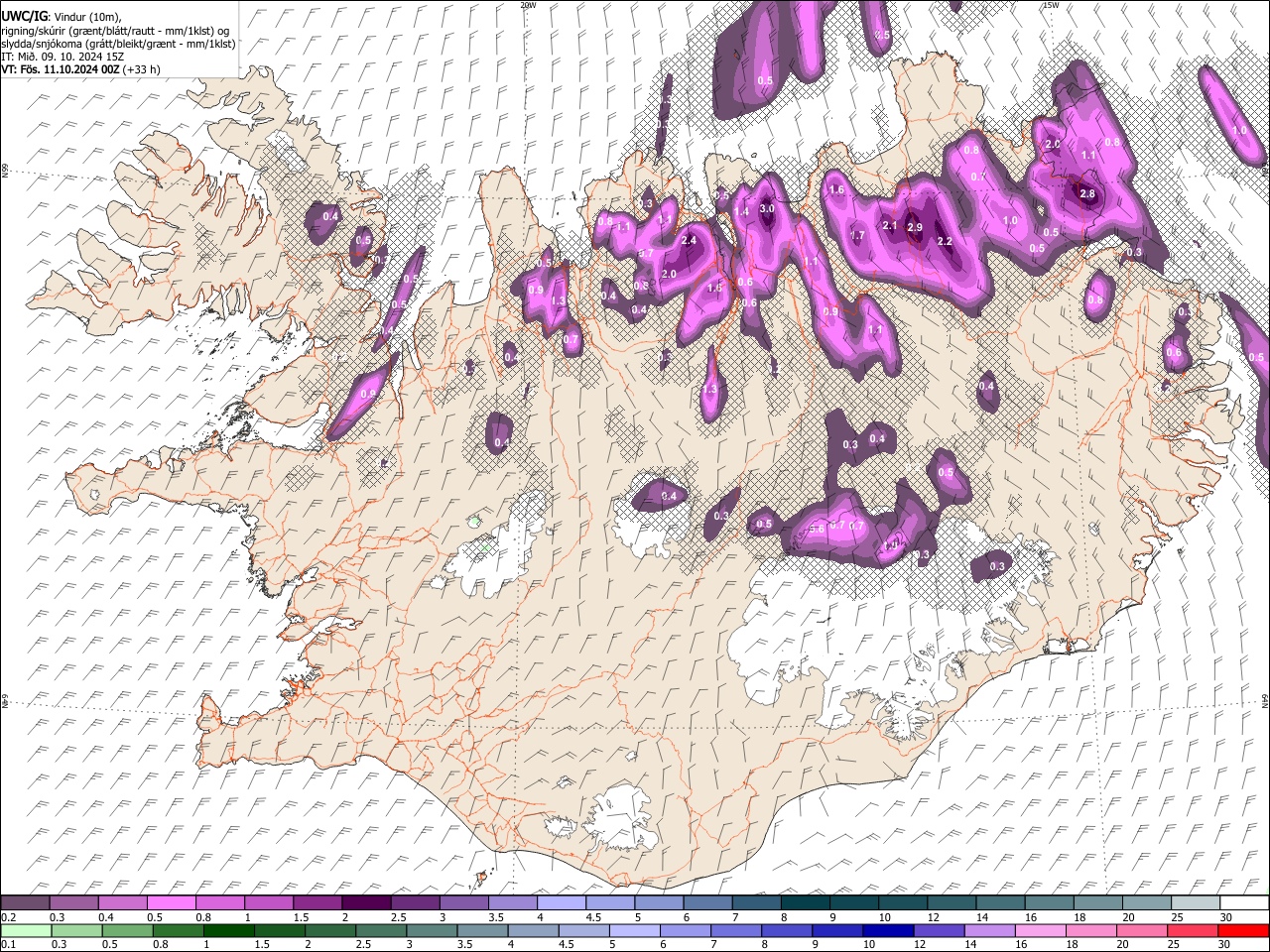Click the white swatch starting at 30 in the top legend row
This screenshot has height=952, width=1270.
coord(1245,902)
